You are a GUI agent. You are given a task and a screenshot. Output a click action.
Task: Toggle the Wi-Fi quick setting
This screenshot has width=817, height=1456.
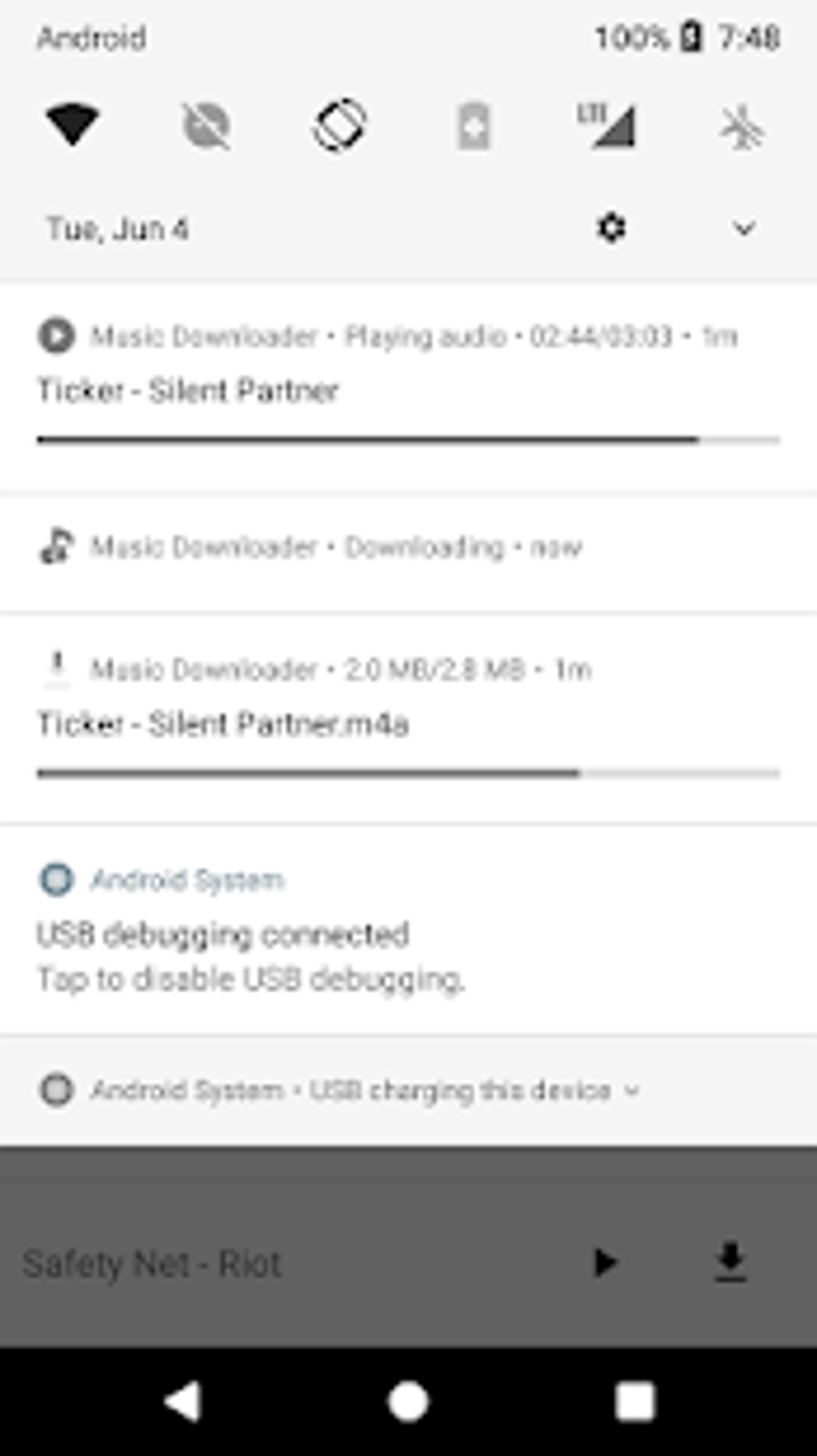click(72, 126)
